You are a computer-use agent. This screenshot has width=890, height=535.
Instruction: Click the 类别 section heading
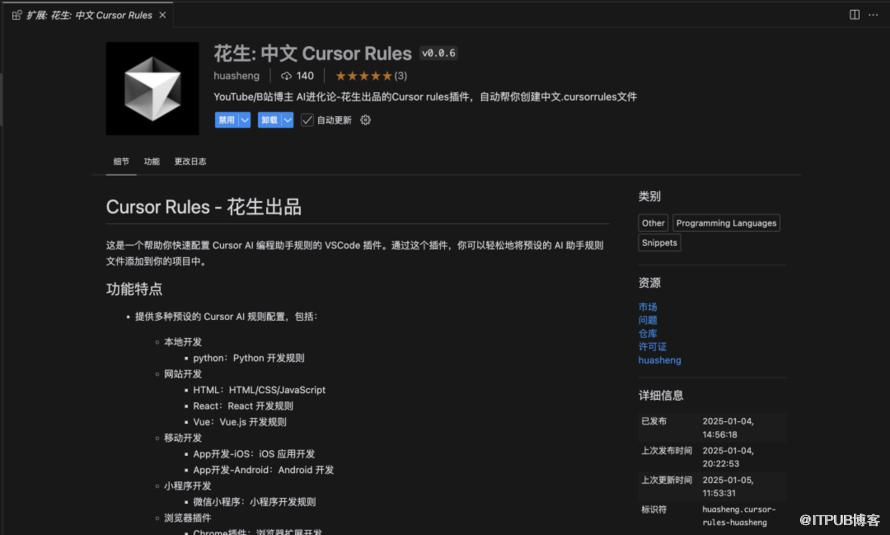coord(649,196)
